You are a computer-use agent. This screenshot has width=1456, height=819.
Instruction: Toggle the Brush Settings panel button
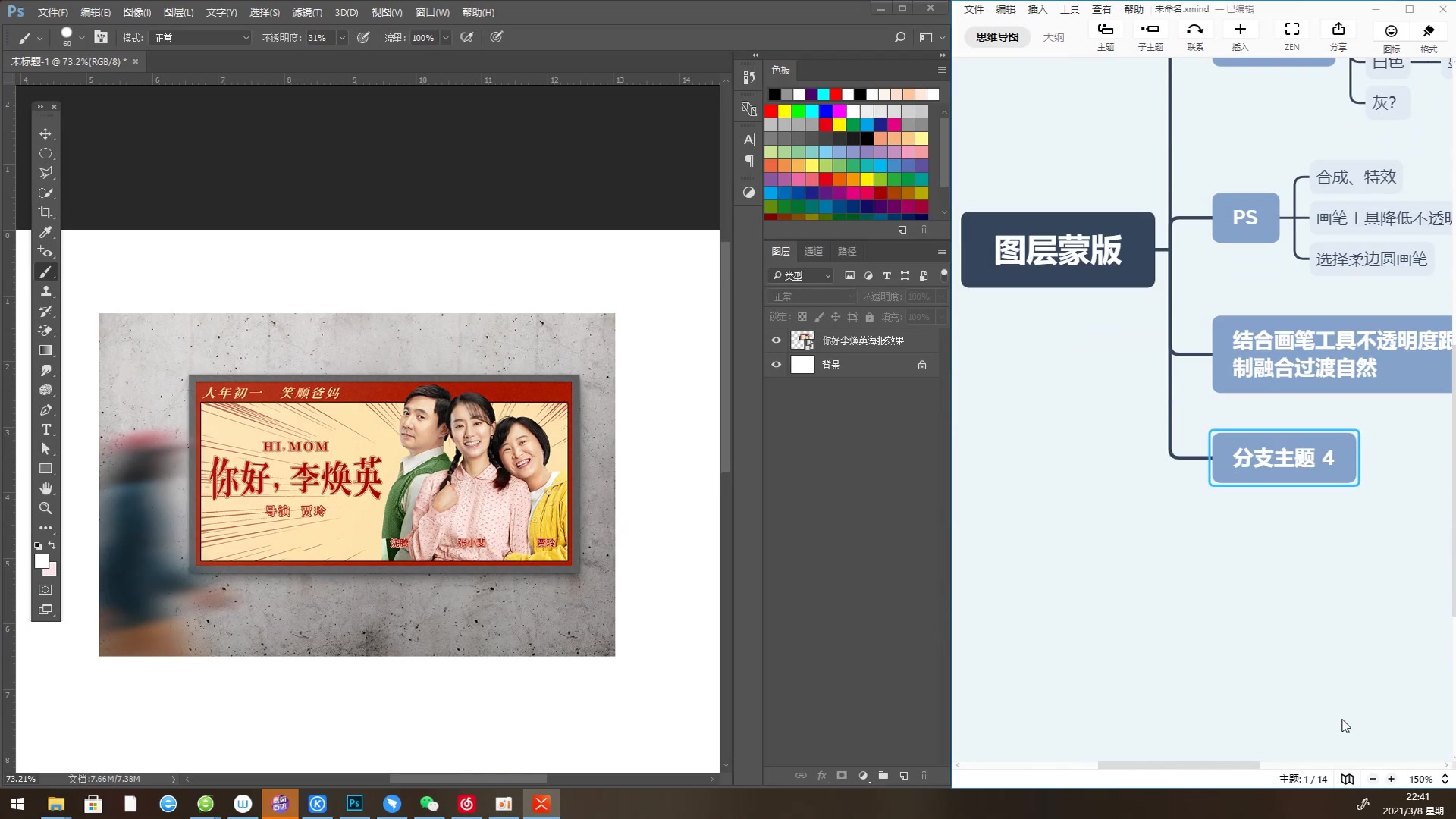pyautogui.click(x=101, y=37)
